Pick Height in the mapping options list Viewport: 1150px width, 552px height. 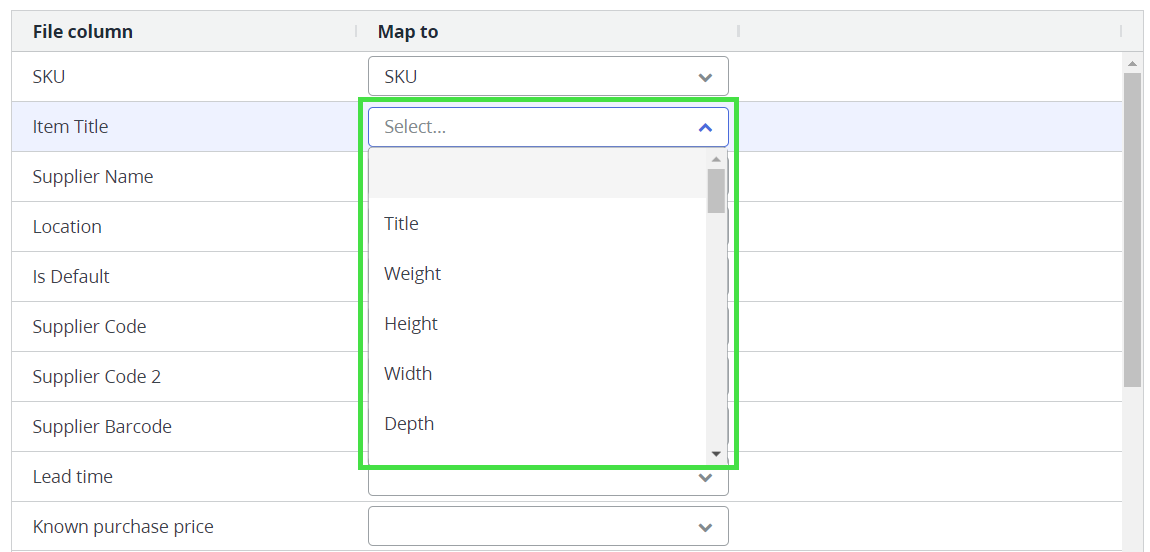tap(411, 324)
